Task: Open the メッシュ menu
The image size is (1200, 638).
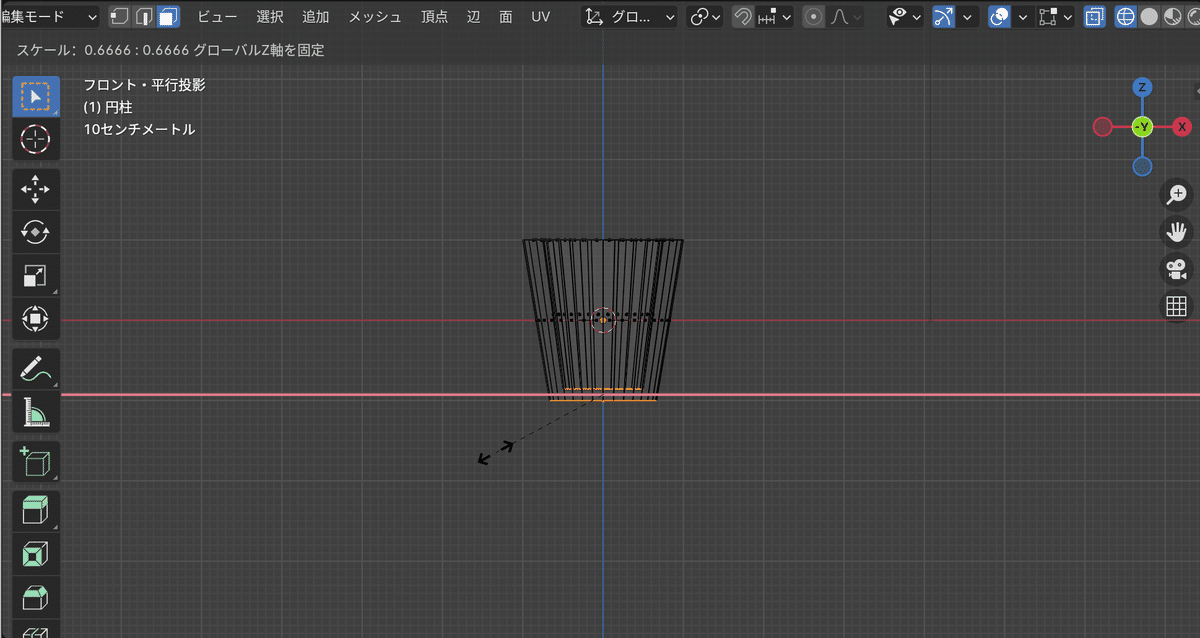Action: (375, 17)
